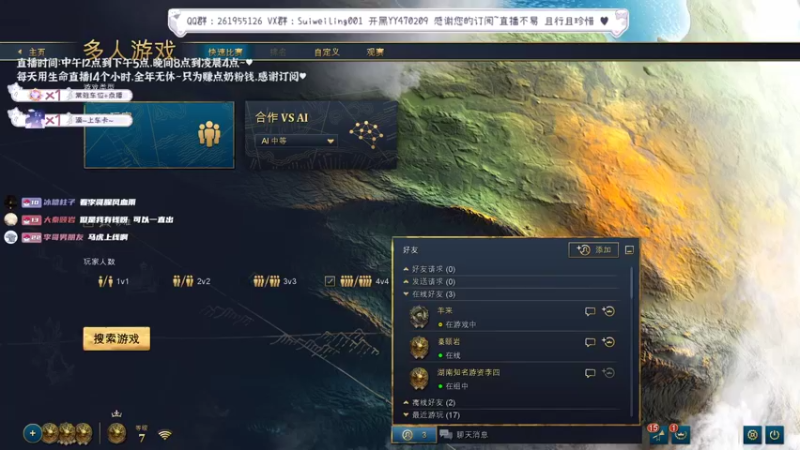Image resolution: width=800 pixels, height=450 pixels.
Task: Click the 在游戏中 status text
Action: pyautogui.click(x=461, y=324)
